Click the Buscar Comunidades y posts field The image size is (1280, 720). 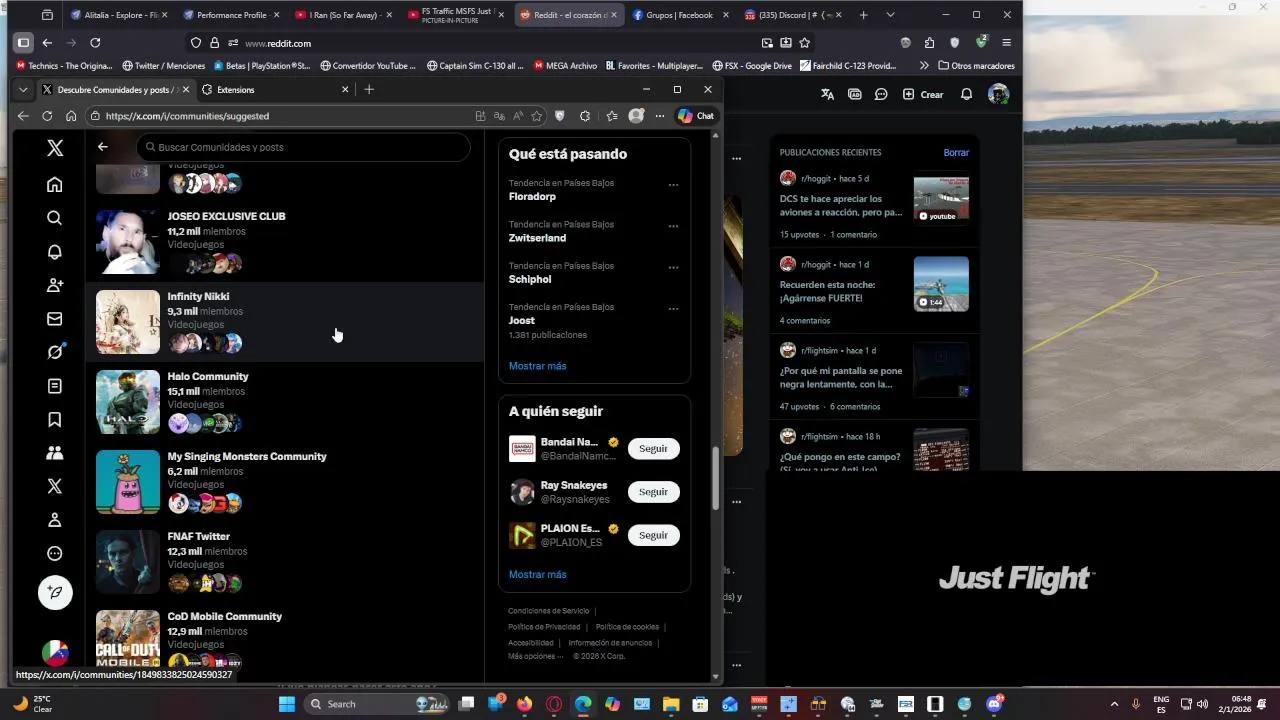[x=303, y=147]
